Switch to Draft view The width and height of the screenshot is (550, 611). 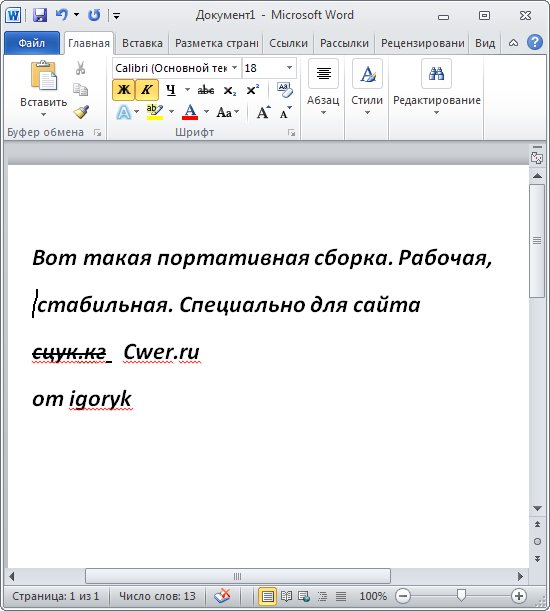[341, 596]
